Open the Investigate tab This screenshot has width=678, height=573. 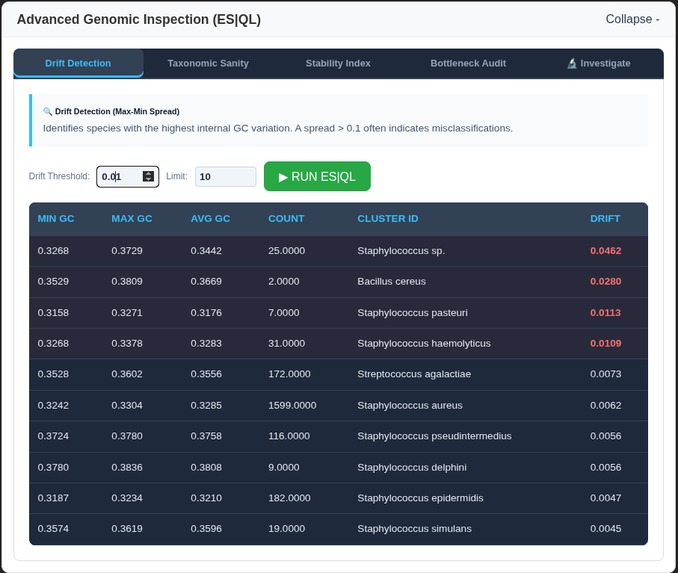click(x=598, y=63)
